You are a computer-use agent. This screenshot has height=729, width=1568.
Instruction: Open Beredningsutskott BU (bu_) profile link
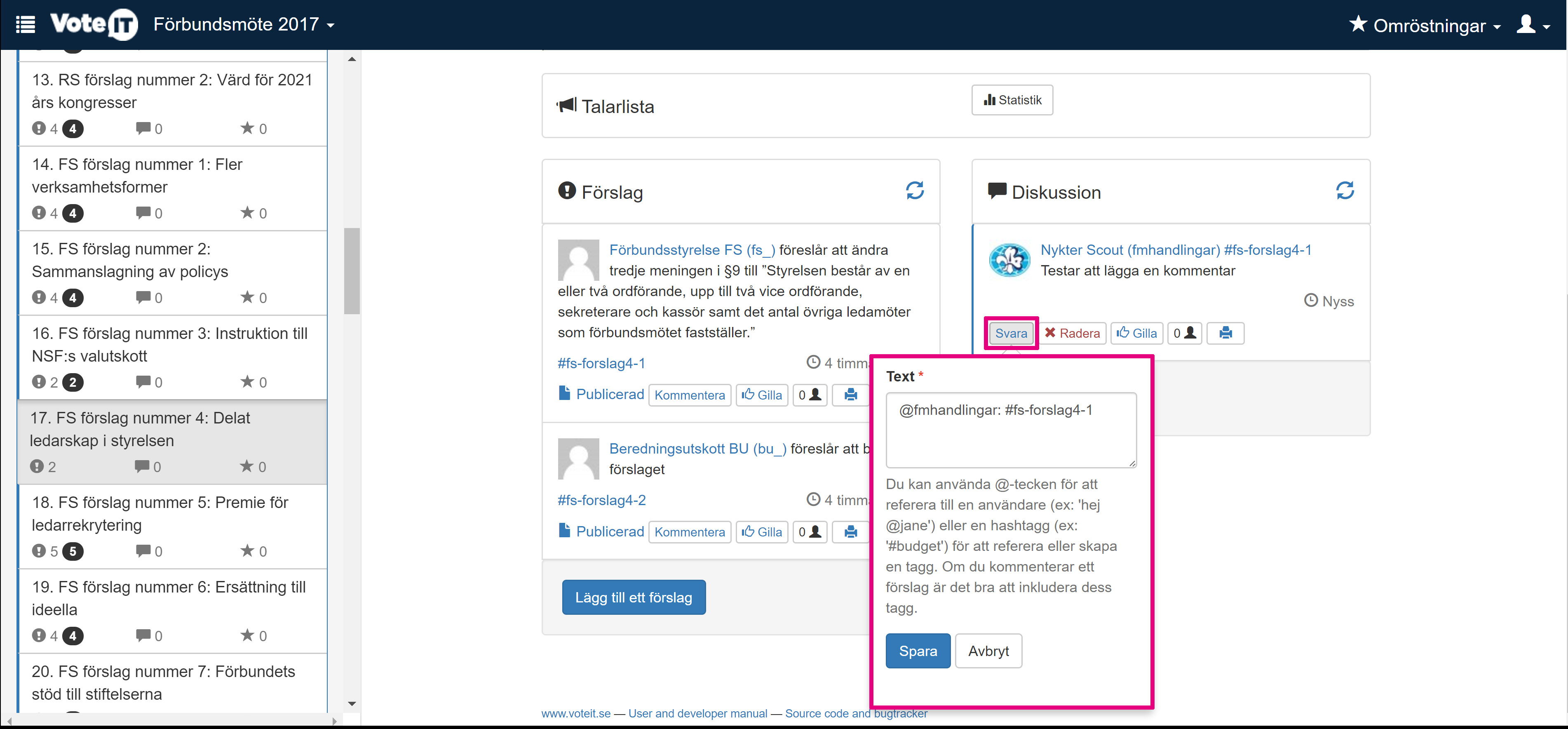(697, 448)
